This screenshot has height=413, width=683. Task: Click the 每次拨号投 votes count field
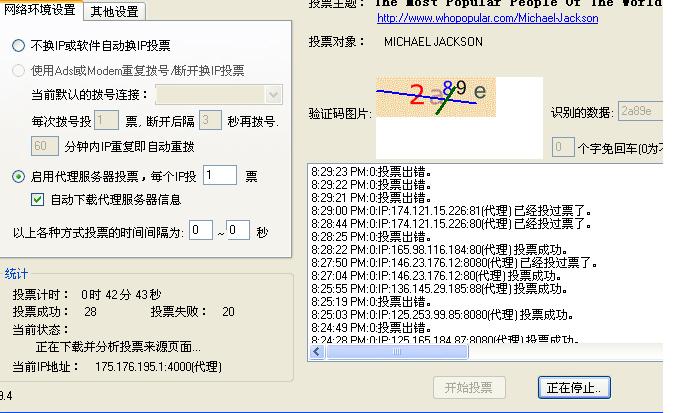(x=107, y=121)
